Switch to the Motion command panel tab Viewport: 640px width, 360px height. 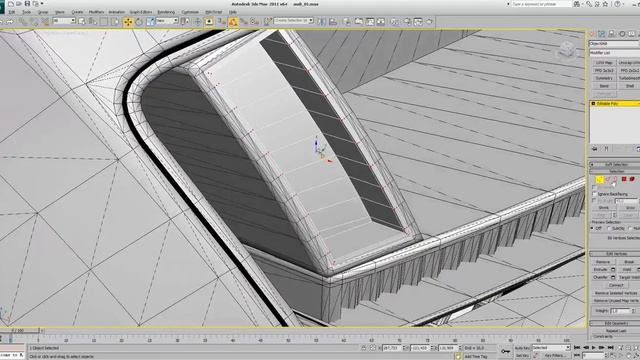pos(622,34)
